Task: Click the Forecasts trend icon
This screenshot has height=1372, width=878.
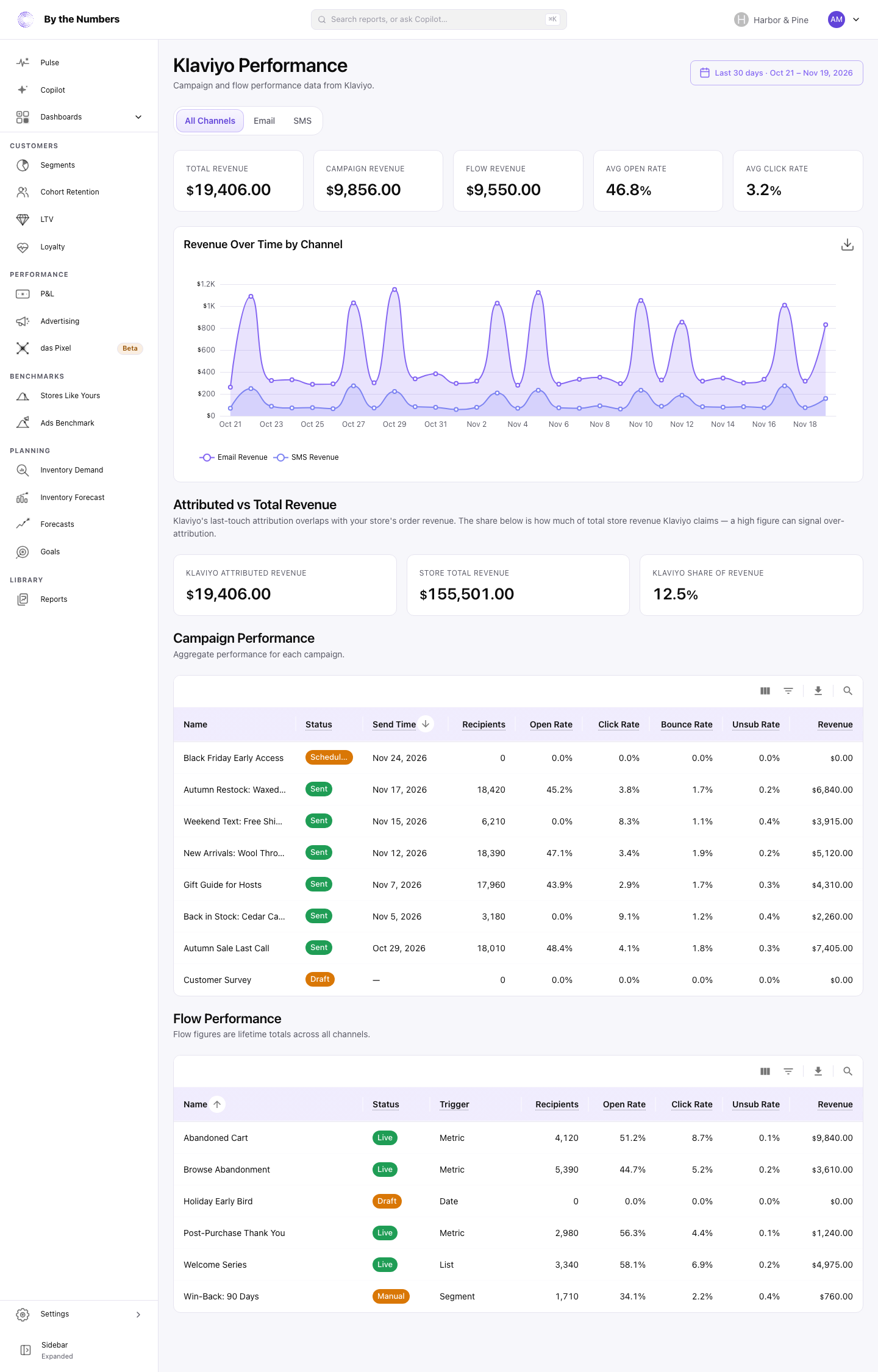Action: (x=23, y=524)
